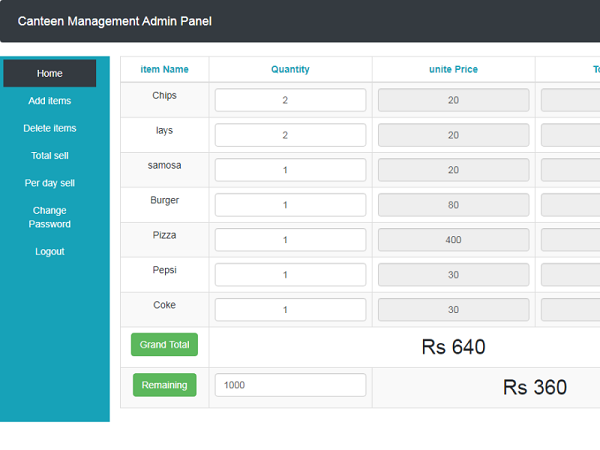Screen dimensions: 600x450
Task: Click the Chips item name
Action: tap(165, 95)
